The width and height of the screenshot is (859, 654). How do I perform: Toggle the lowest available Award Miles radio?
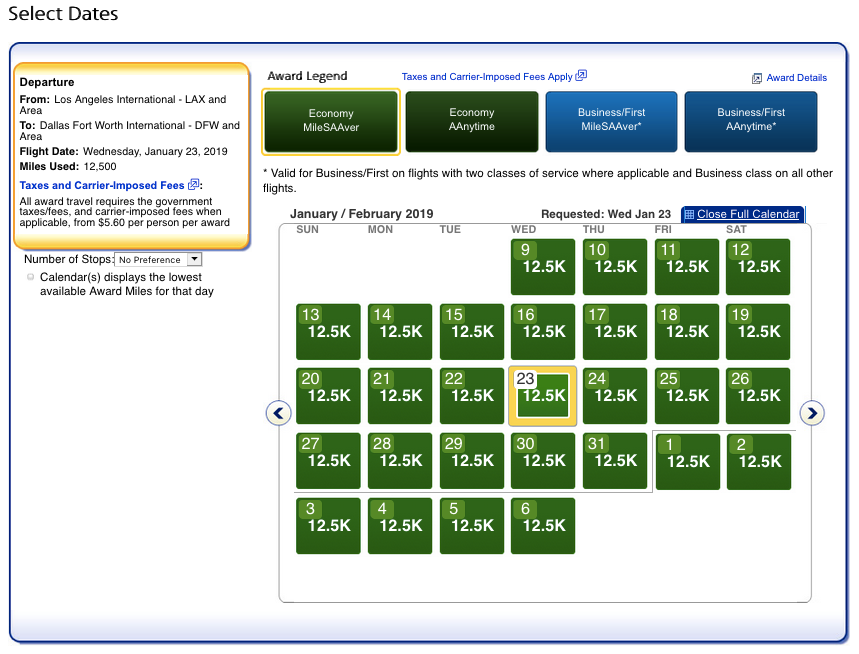[x=31, y=277]
